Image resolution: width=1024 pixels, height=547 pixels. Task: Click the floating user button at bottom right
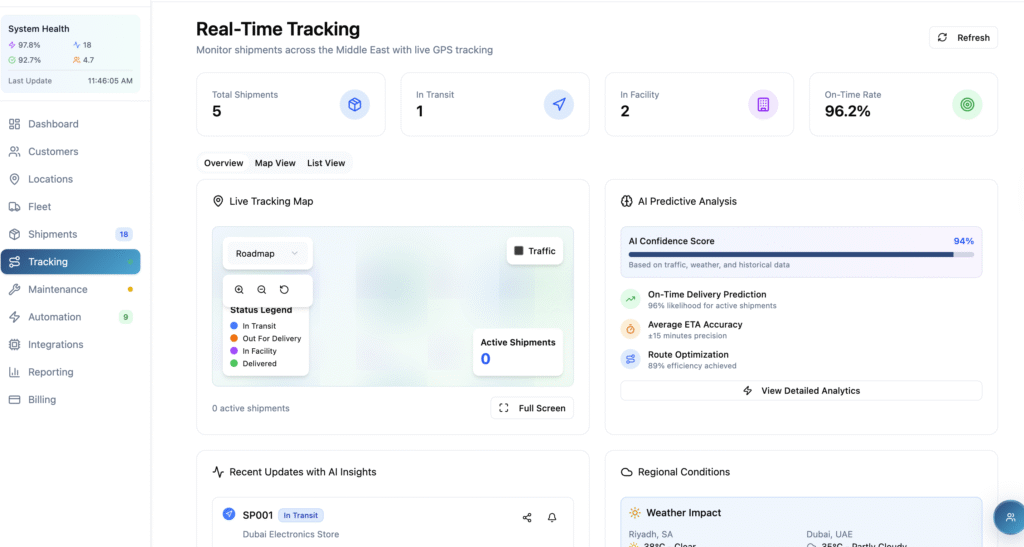click(x=1009, y=517)
